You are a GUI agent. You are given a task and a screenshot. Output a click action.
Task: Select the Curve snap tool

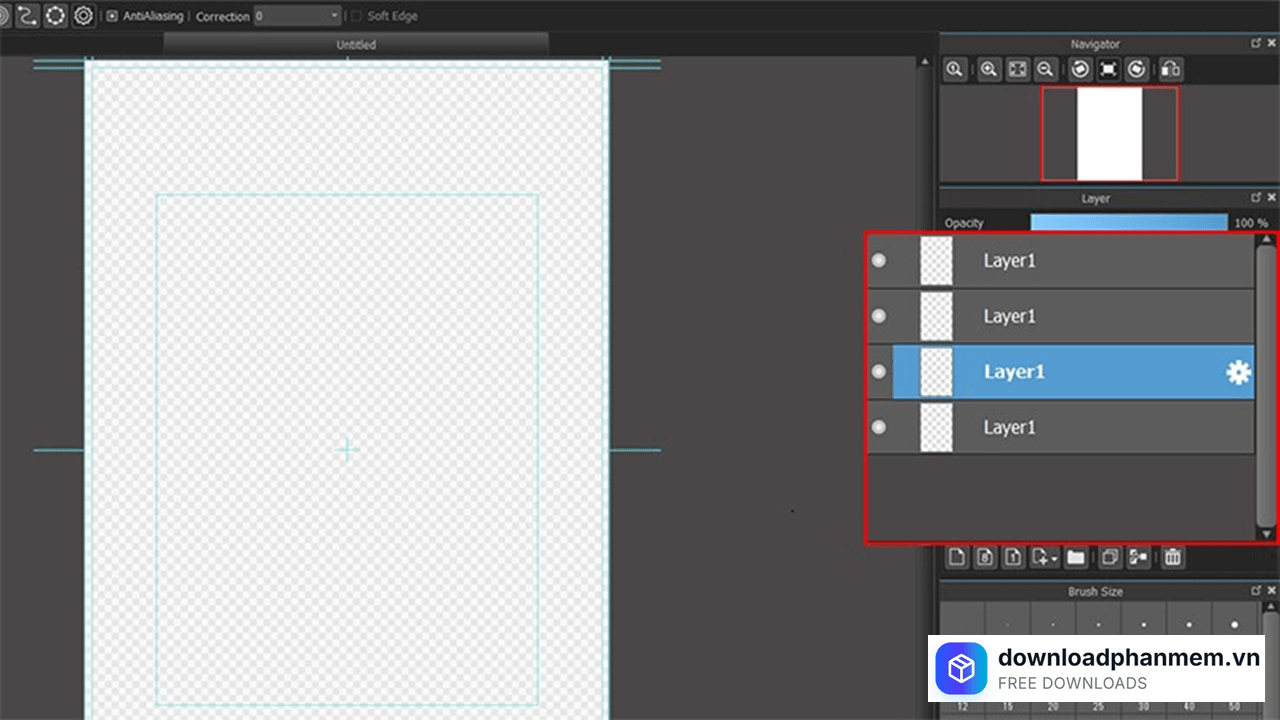tap(27, 16)
